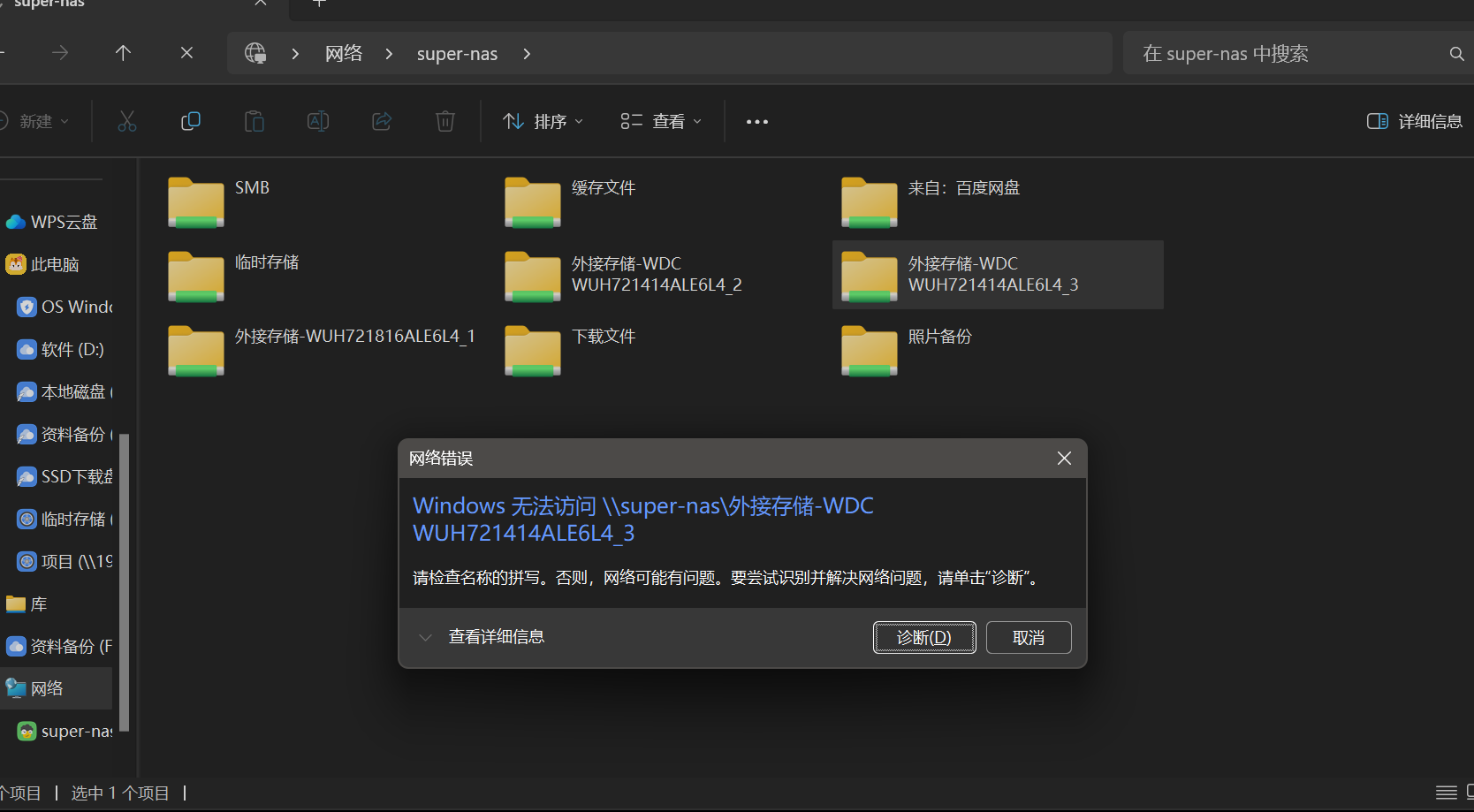
Task: Click the Copy icon in toolbar
Action: click(191, 121)
